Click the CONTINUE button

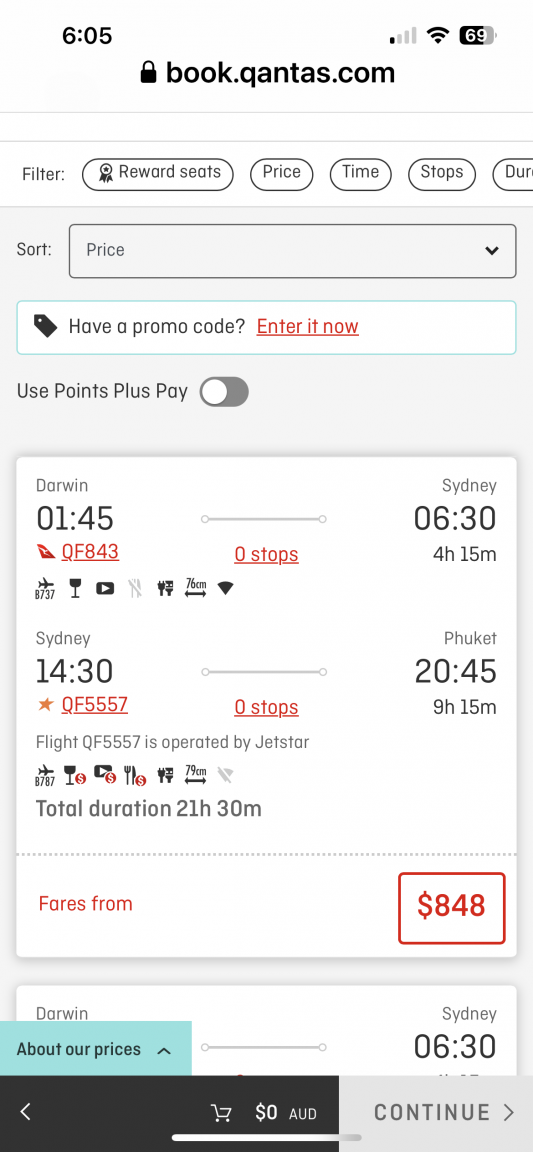(x=436, y=1113)
